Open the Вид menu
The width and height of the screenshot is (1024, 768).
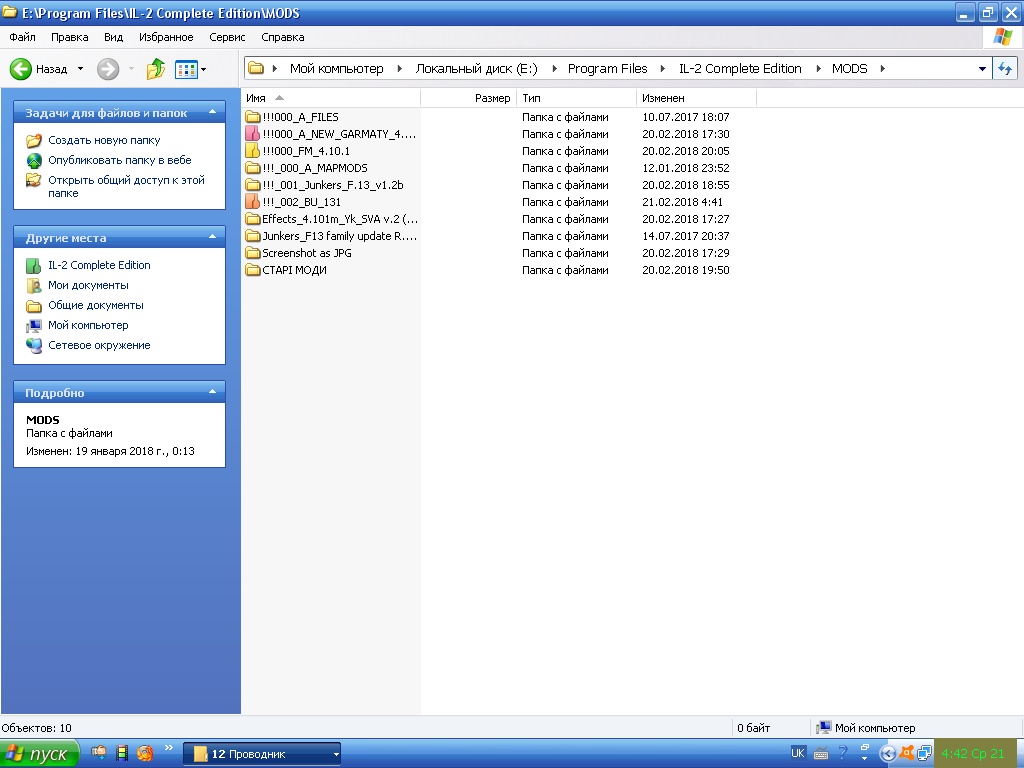114,37
